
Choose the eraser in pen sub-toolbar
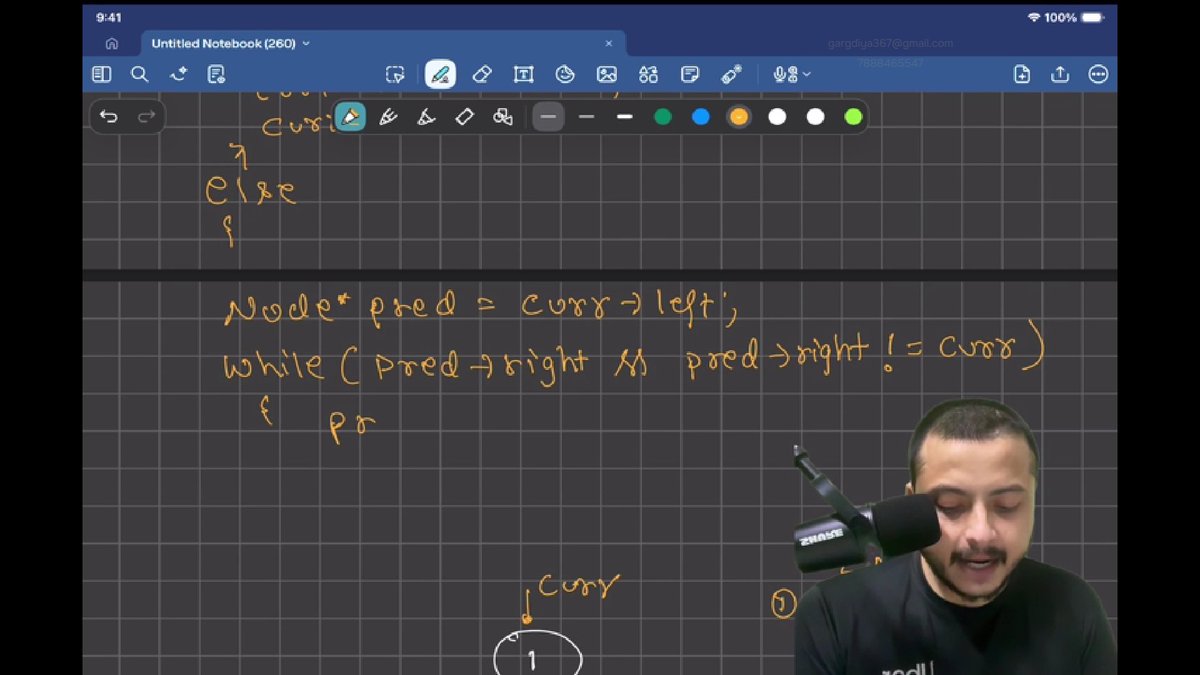[x=464, y=117]
